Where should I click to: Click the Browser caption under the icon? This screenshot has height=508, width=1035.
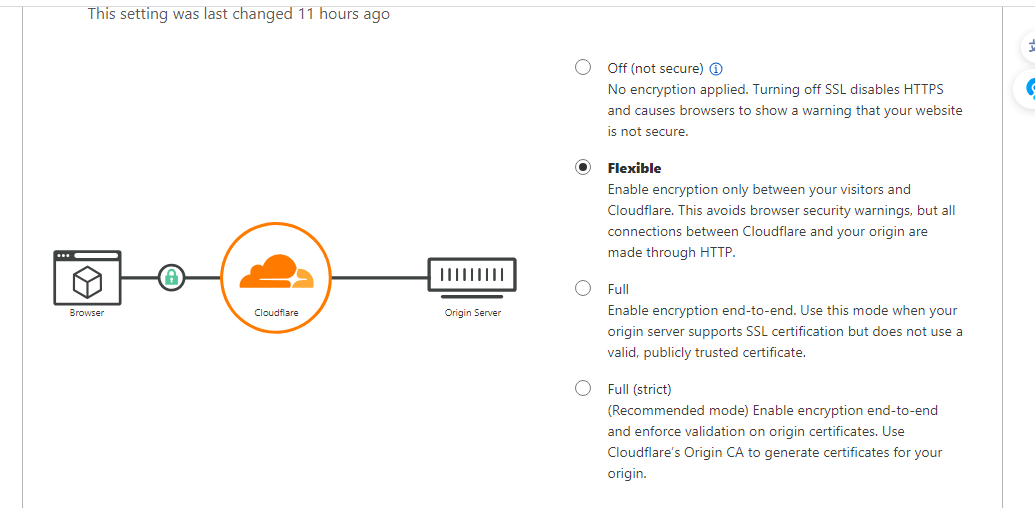87,313
